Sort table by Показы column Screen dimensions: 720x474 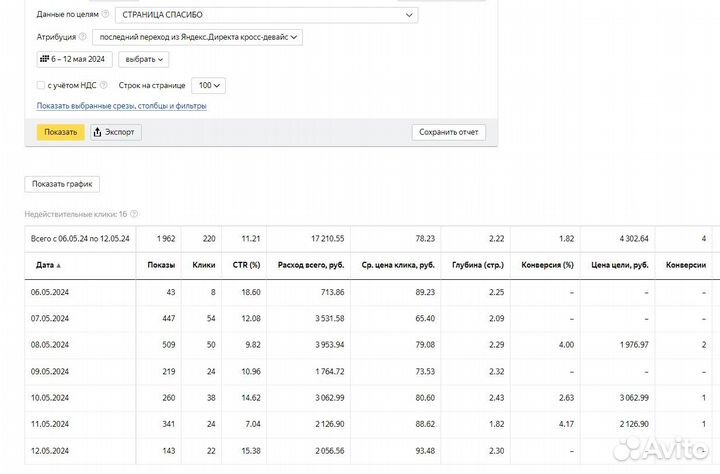click(161, 265)
